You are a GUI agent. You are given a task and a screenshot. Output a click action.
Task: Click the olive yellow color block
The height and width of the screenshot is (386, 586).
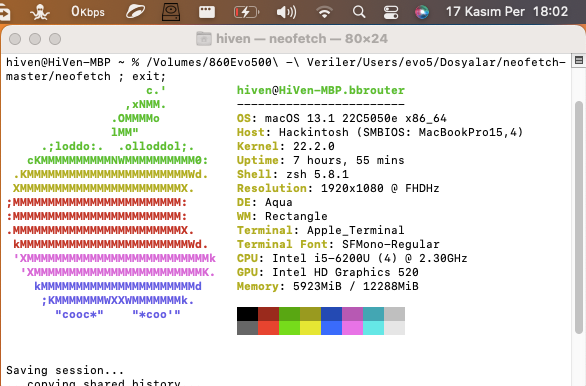pyautogui.click(x=310, y=314)
